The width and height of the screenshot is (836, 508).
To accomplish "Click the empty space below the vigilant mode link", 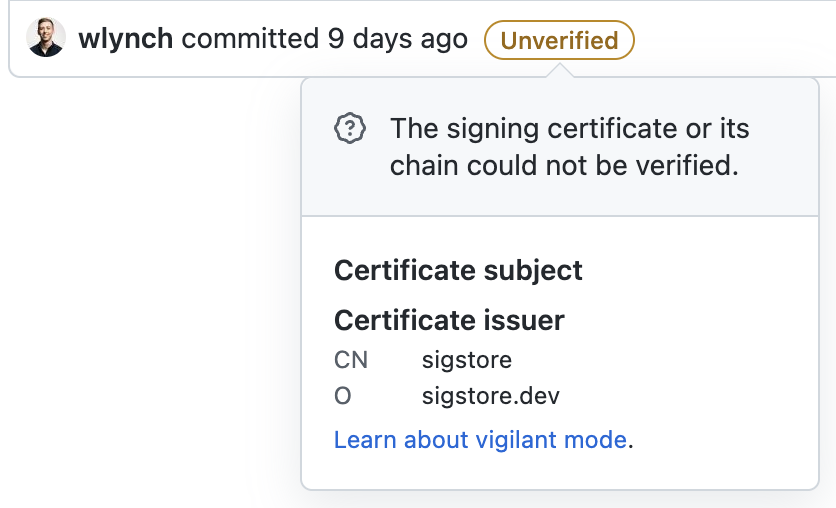I will tap(560, 471).
